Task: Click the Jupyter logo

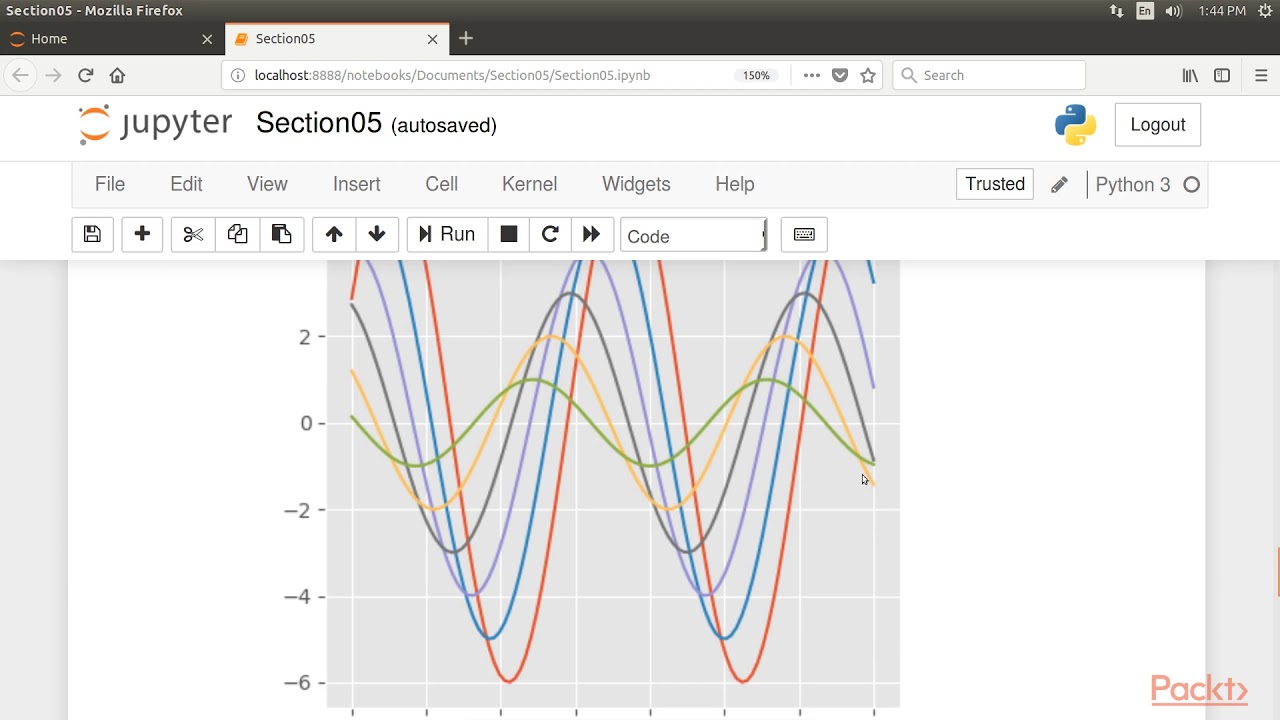Action: pyautogui.click(x=155, y=124)
